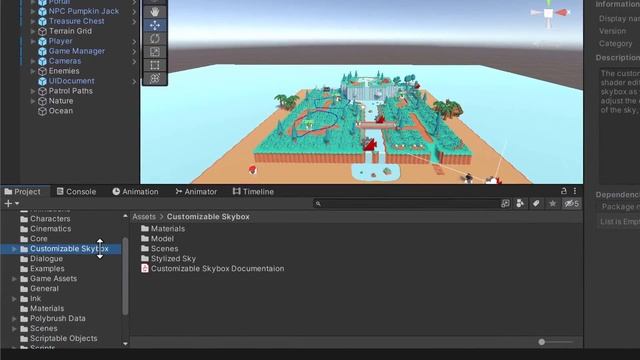This screenshot has height=360, width=640.
Task: Open Game Manager prefab with right chevron
Action: [x=134, y=51]
